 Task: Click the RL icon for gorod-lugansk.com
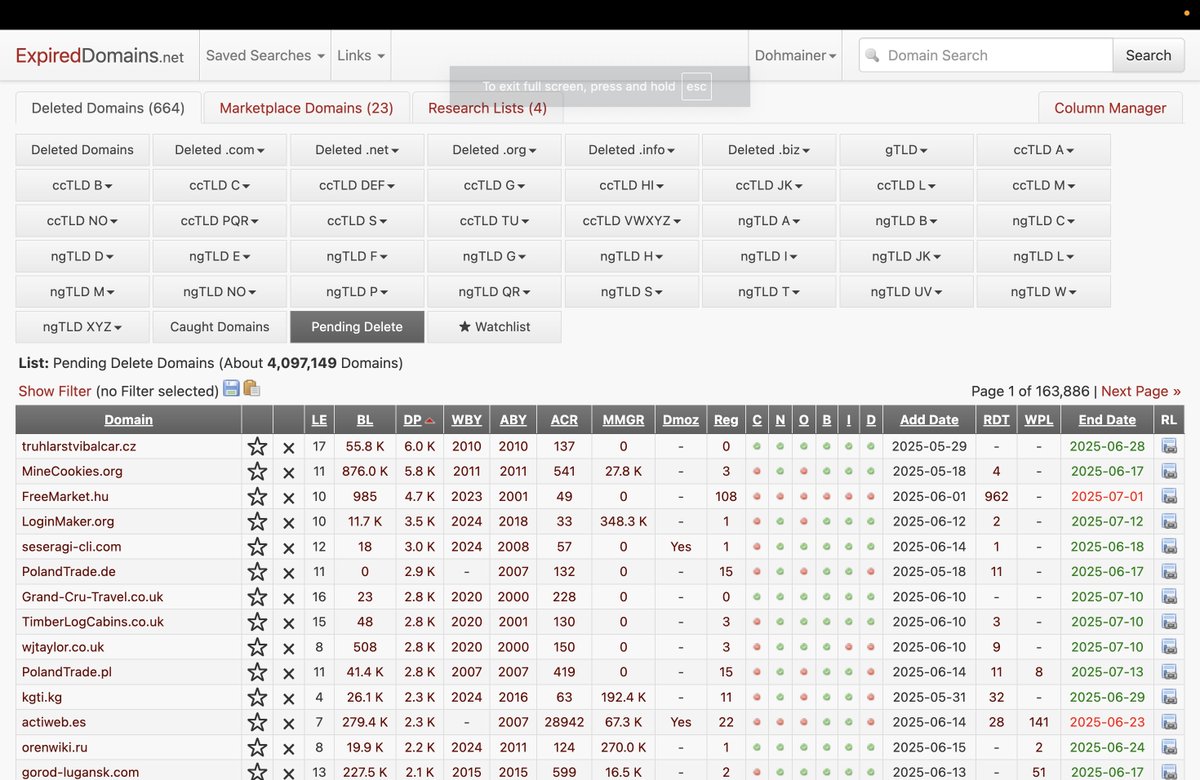tap(1168, 772)
